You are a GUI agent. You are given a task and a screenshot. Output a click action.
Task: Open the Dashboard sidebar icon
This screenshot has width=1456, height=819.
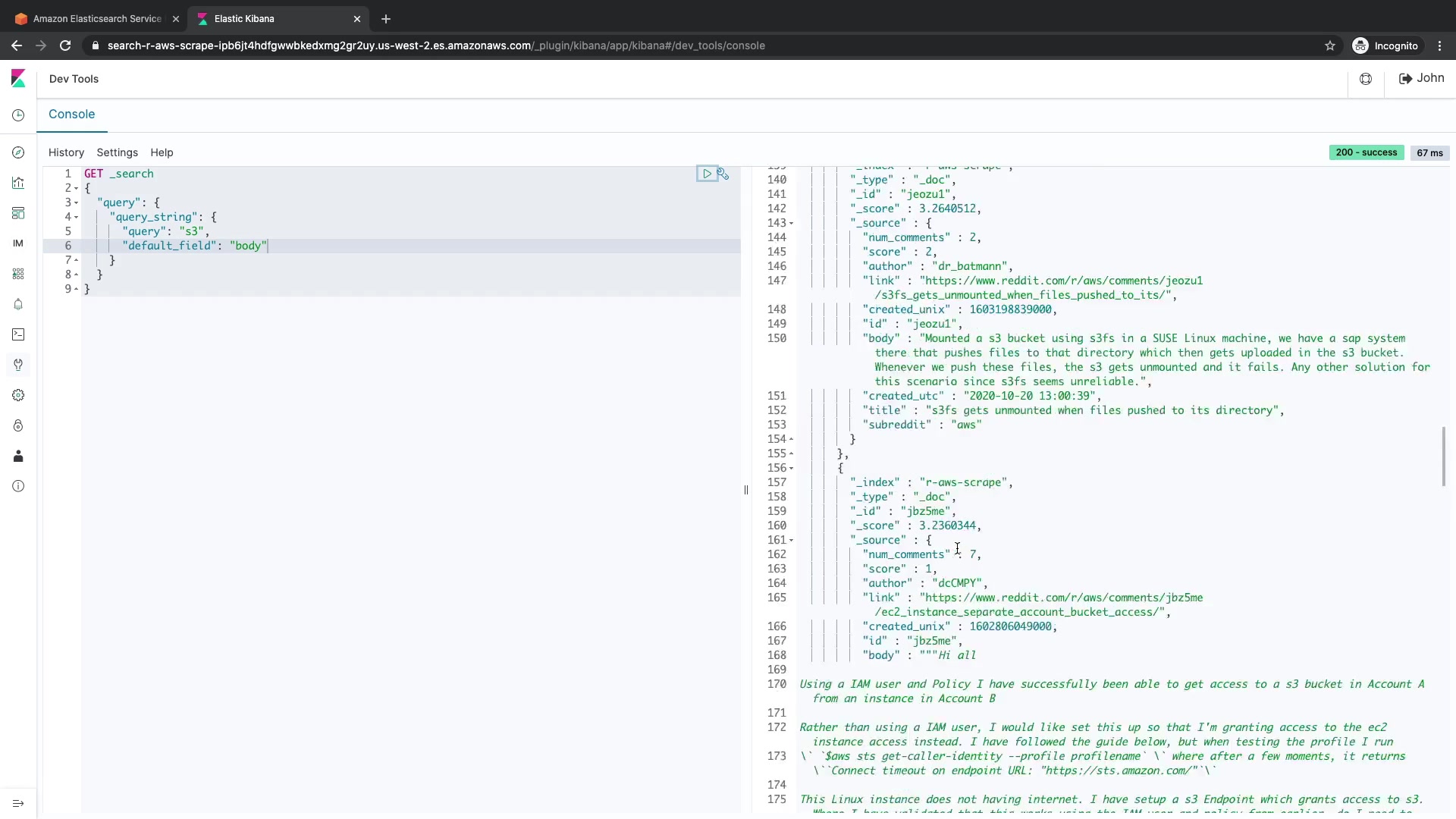tap(18, 213)
